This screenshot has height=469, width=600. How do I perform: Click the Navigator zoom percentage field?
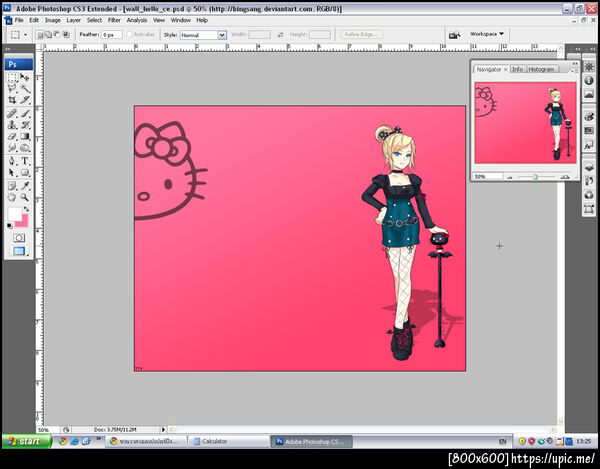[x=488, y=176]
